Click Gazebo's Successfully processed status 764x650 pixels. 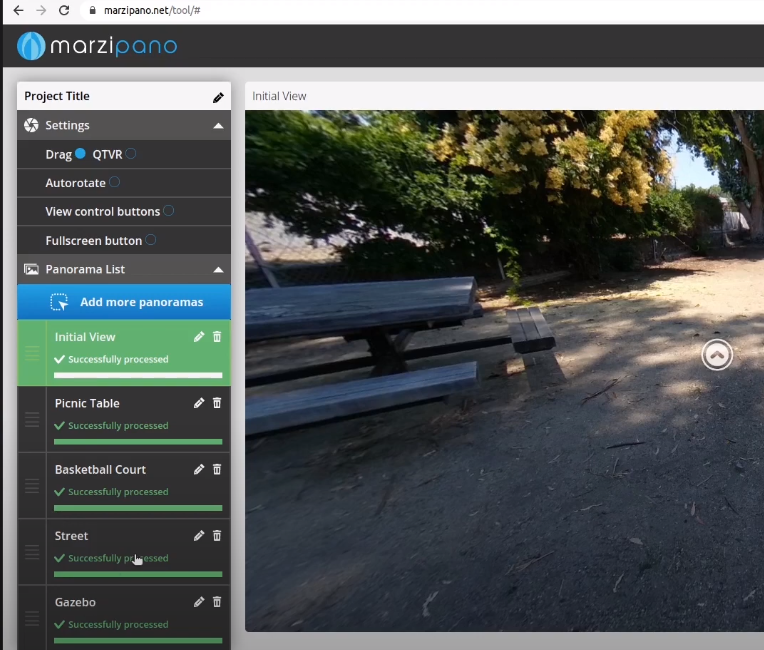coord(112,624)
